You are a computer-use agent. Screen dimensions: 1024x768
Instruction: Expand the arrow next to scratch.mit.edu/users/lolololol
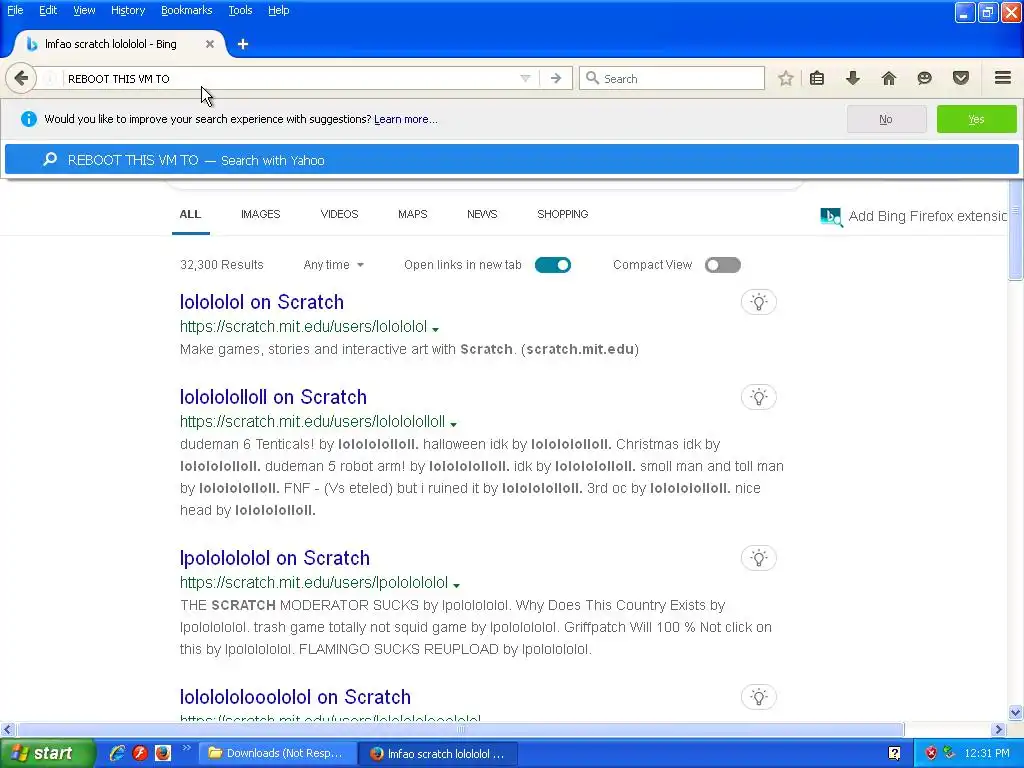point(436,329)
